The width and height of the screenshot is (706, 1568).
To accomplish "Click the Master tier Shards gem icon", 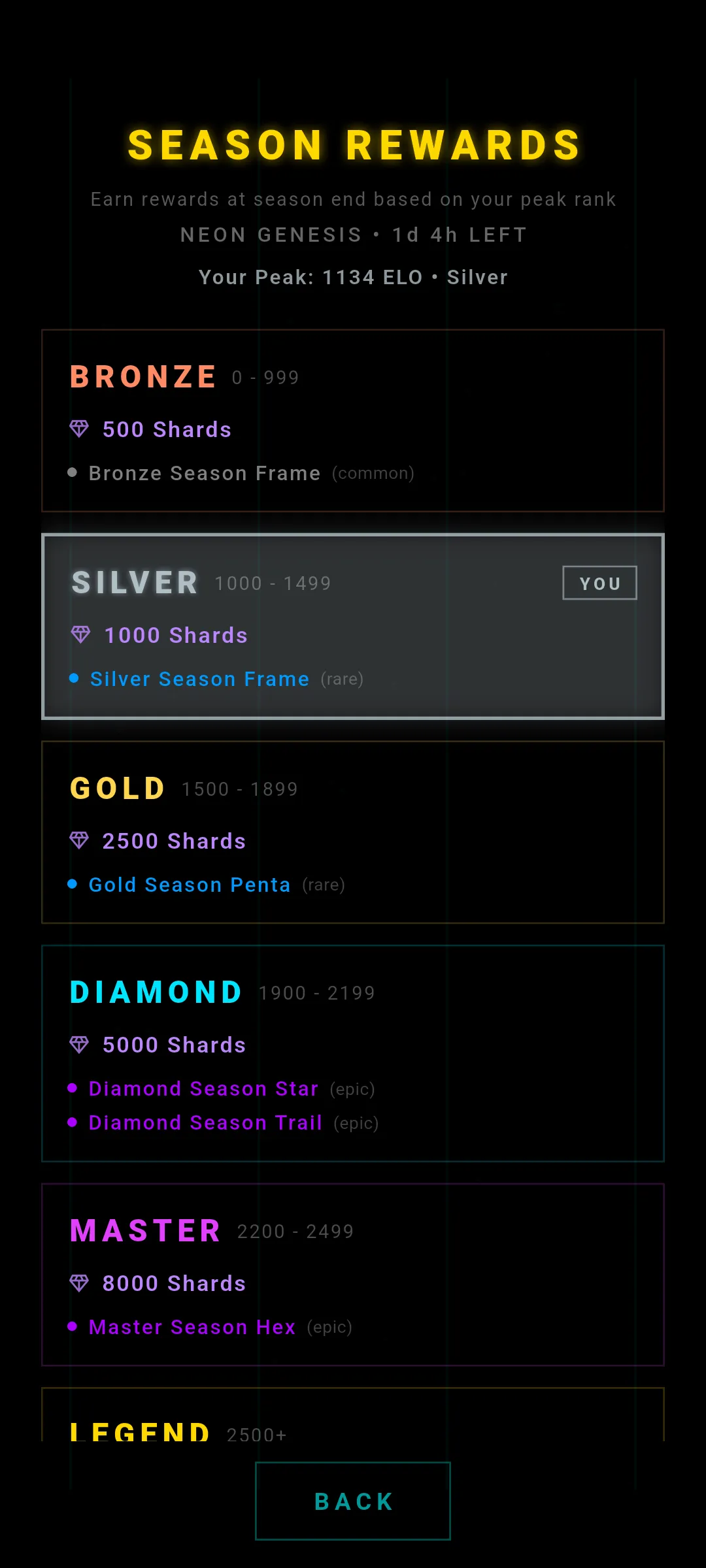I will click(80, 1283).
